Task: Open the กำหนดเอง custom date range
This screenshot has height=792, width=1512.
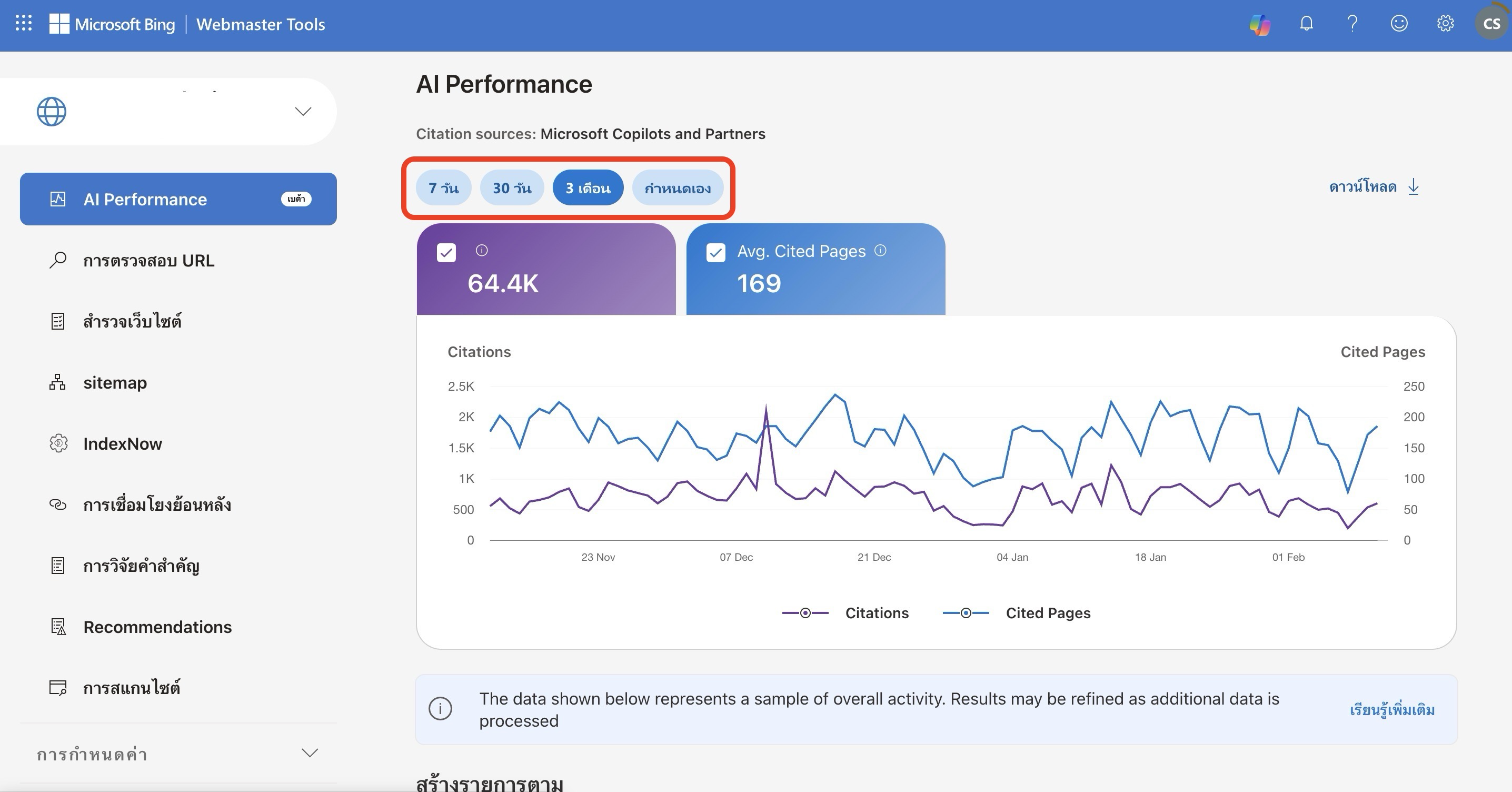Action: 678,188
